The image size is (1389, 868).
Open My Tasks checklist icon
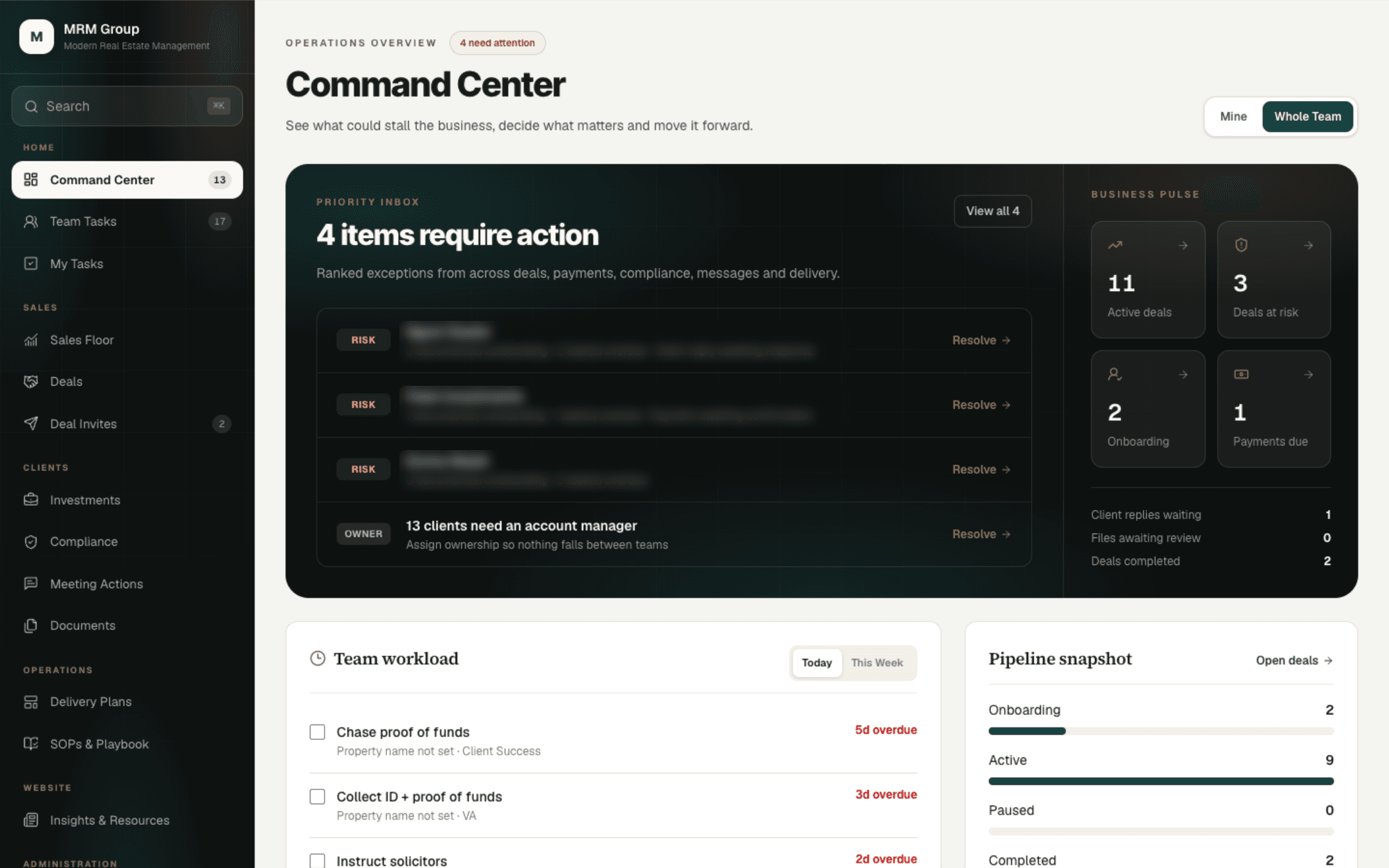31,264
